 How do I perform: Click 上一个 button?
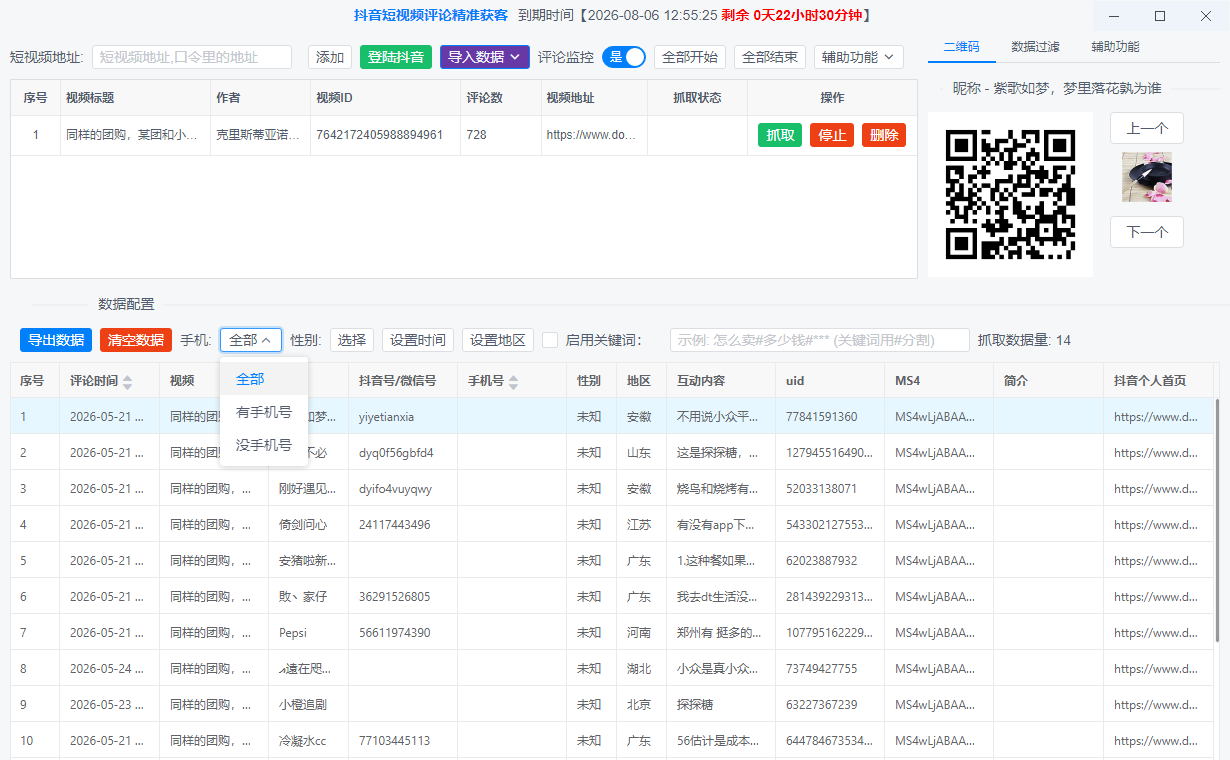point(1147,128)
